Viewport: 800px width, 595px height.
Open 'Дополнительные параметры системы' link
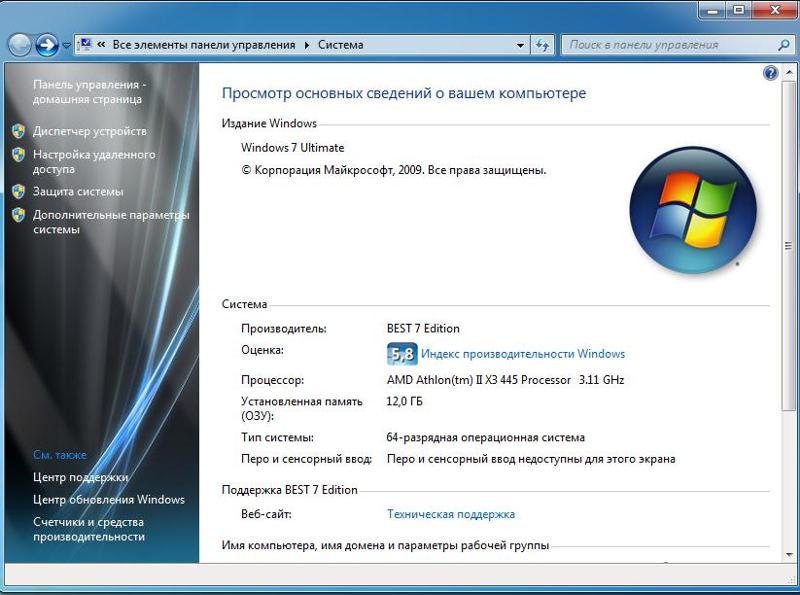[111, 222]
